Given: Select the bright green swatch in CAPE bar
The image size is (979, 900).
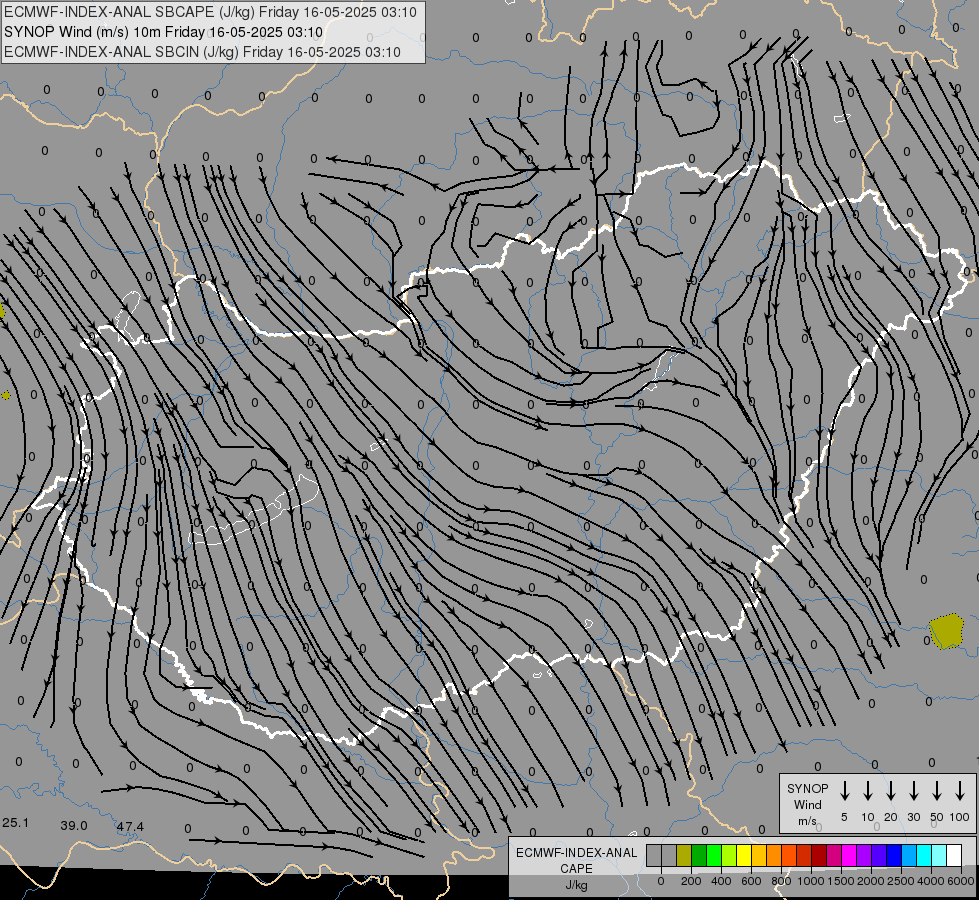Looking at the screenshot, I should 714,855.
